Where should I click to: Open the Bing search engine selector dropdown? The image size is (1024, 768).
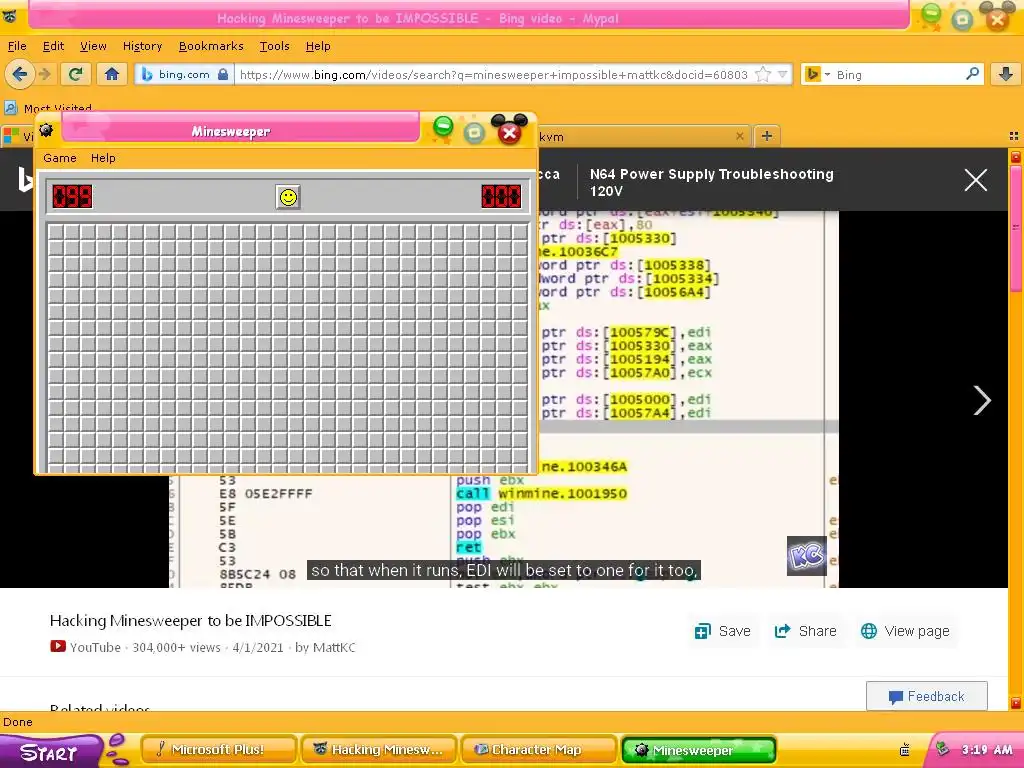pos(818,74)
